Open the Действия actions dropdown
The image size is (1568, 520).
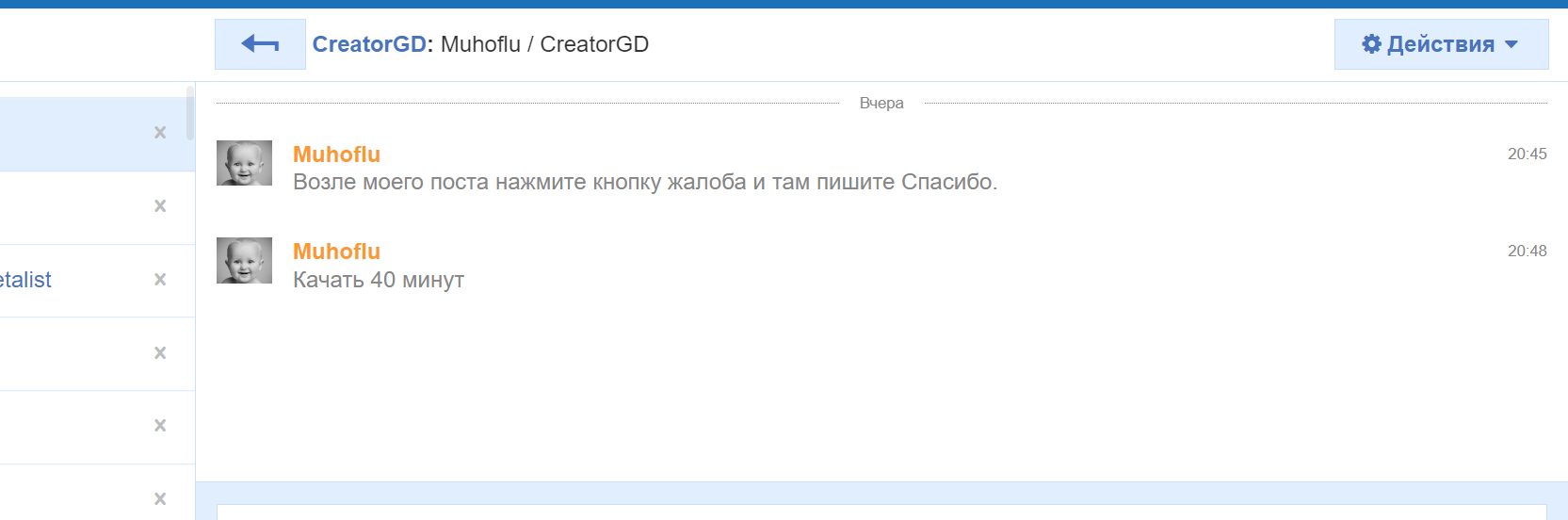coord(1441,44)
